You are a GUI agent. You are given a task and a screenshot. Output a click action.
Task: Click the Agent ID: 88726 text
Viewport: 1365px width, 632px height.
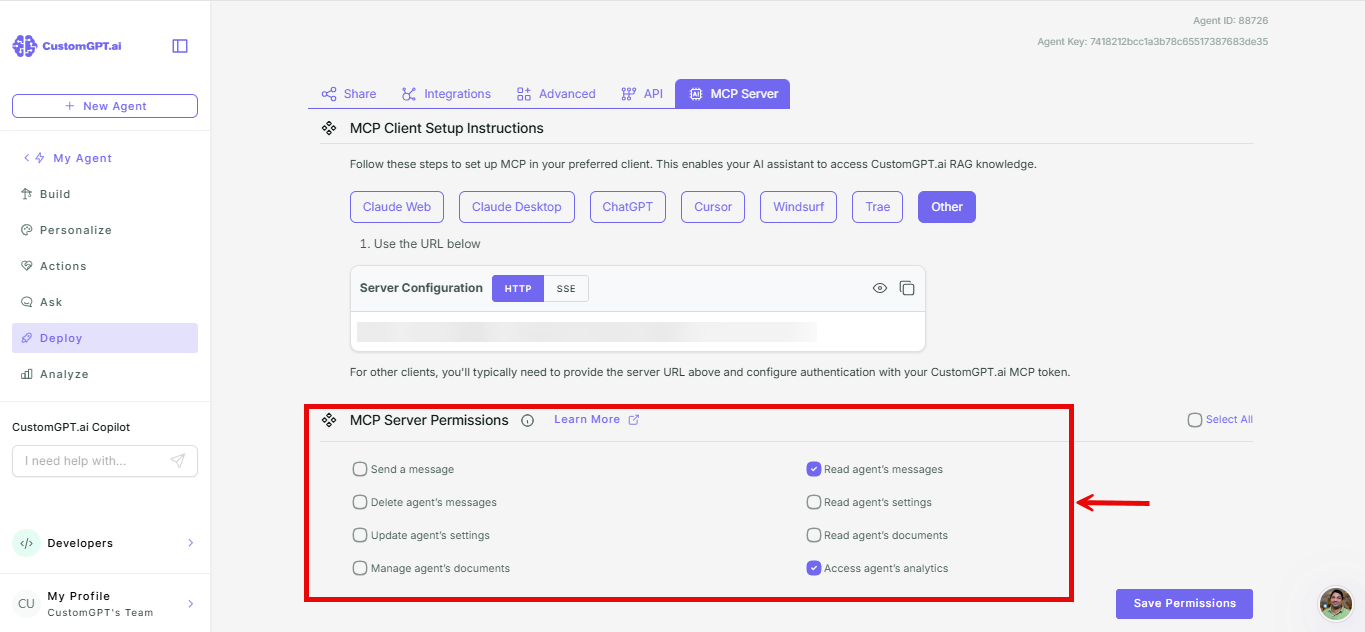[1230, 20]
